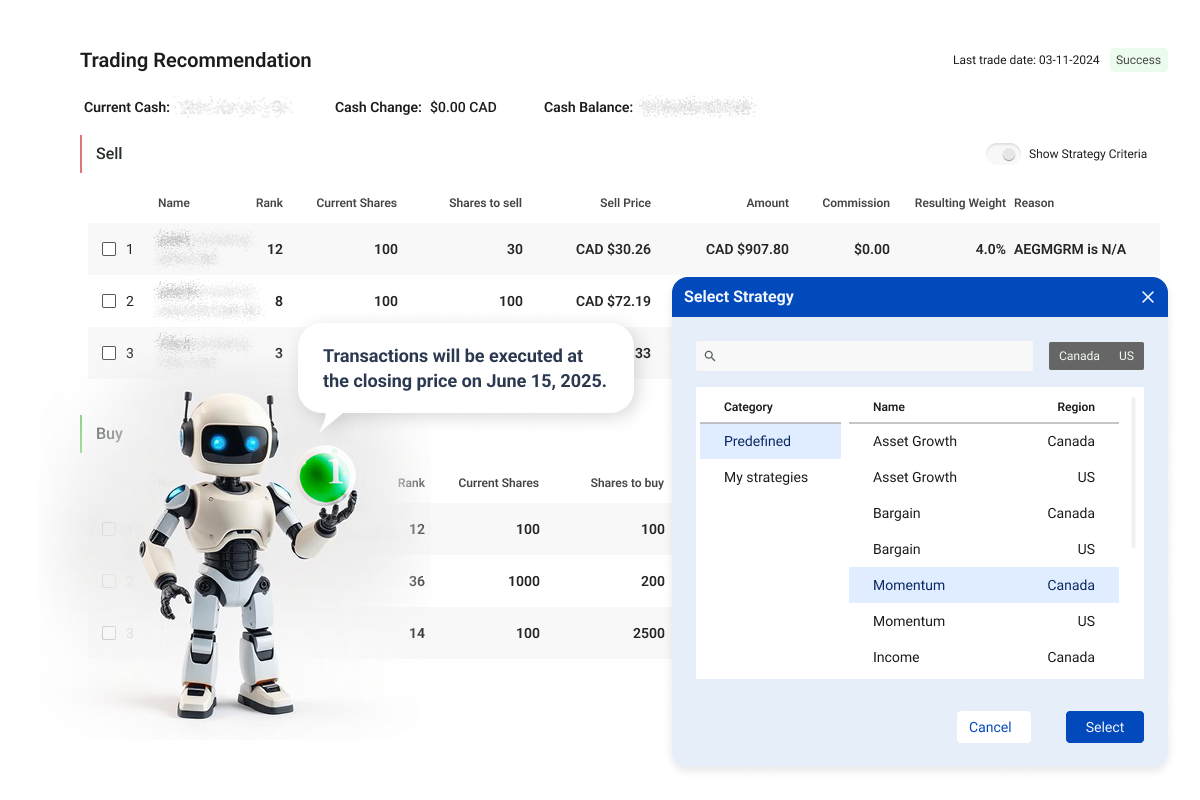Click the strategy search input field
The image size is (1200, 800).
click(864, 355)
